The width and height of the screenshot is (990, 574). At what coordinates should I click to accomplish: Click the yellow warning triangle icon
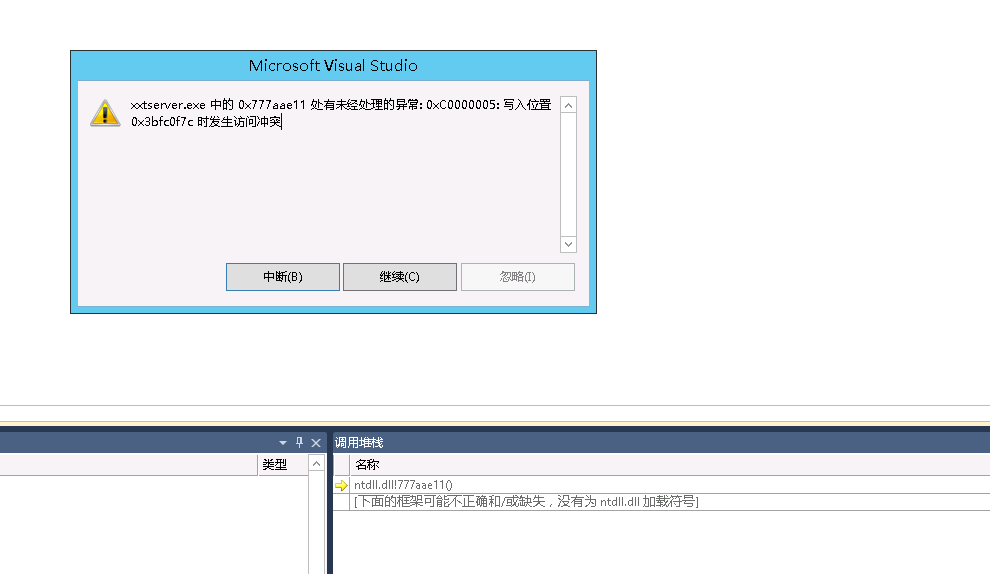[105, 113]
